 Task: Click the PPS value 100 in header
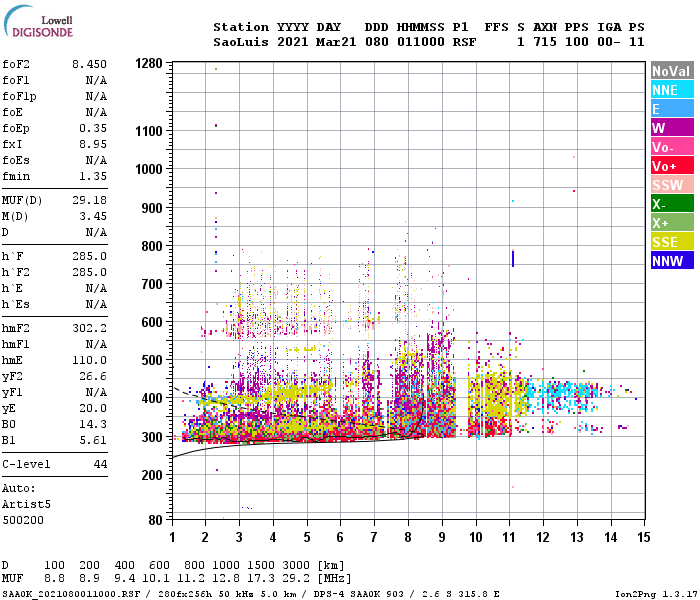pyautogui.click(x=577, y=42)
